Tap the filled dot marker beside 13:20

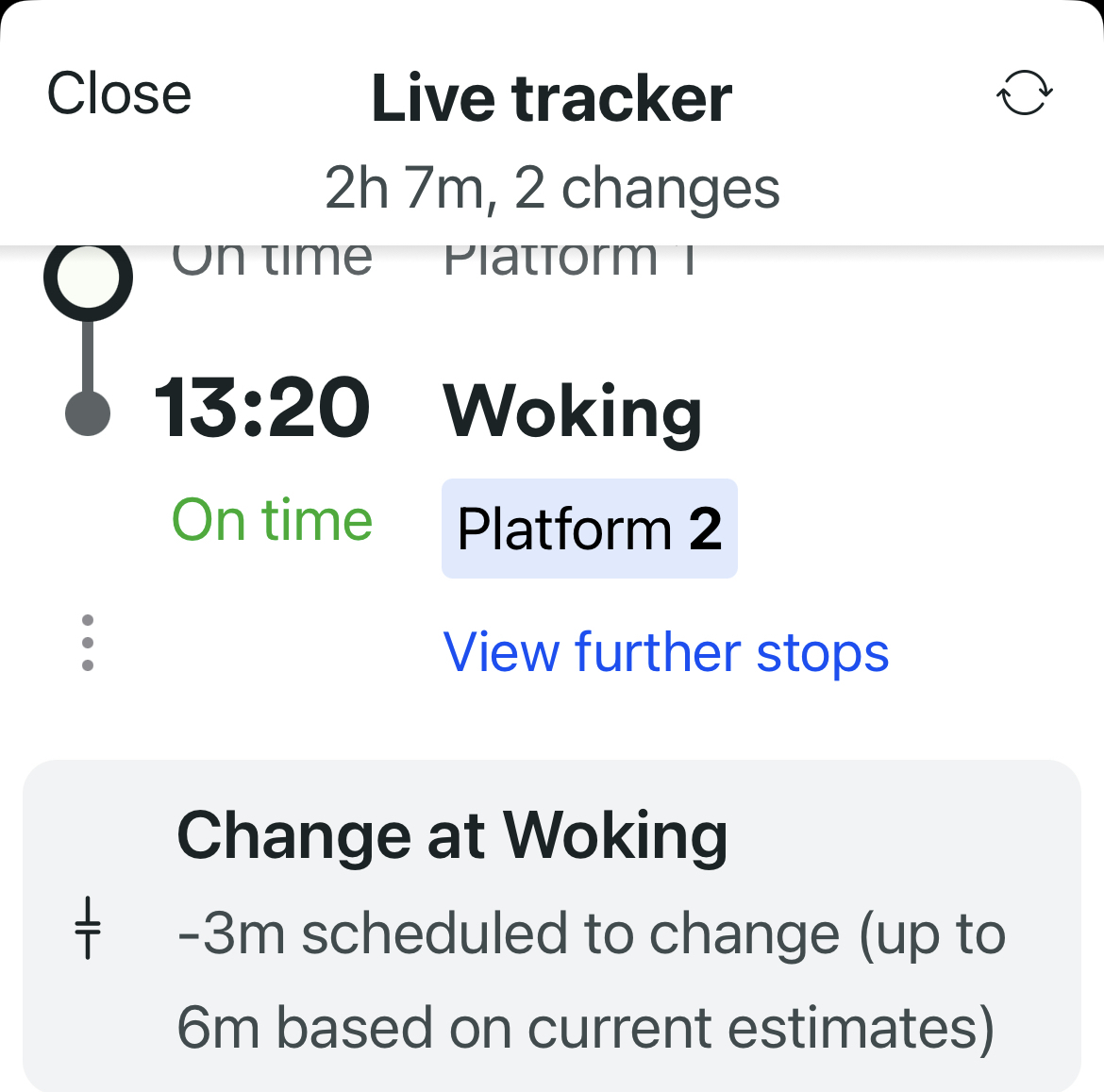click(88, 413)
